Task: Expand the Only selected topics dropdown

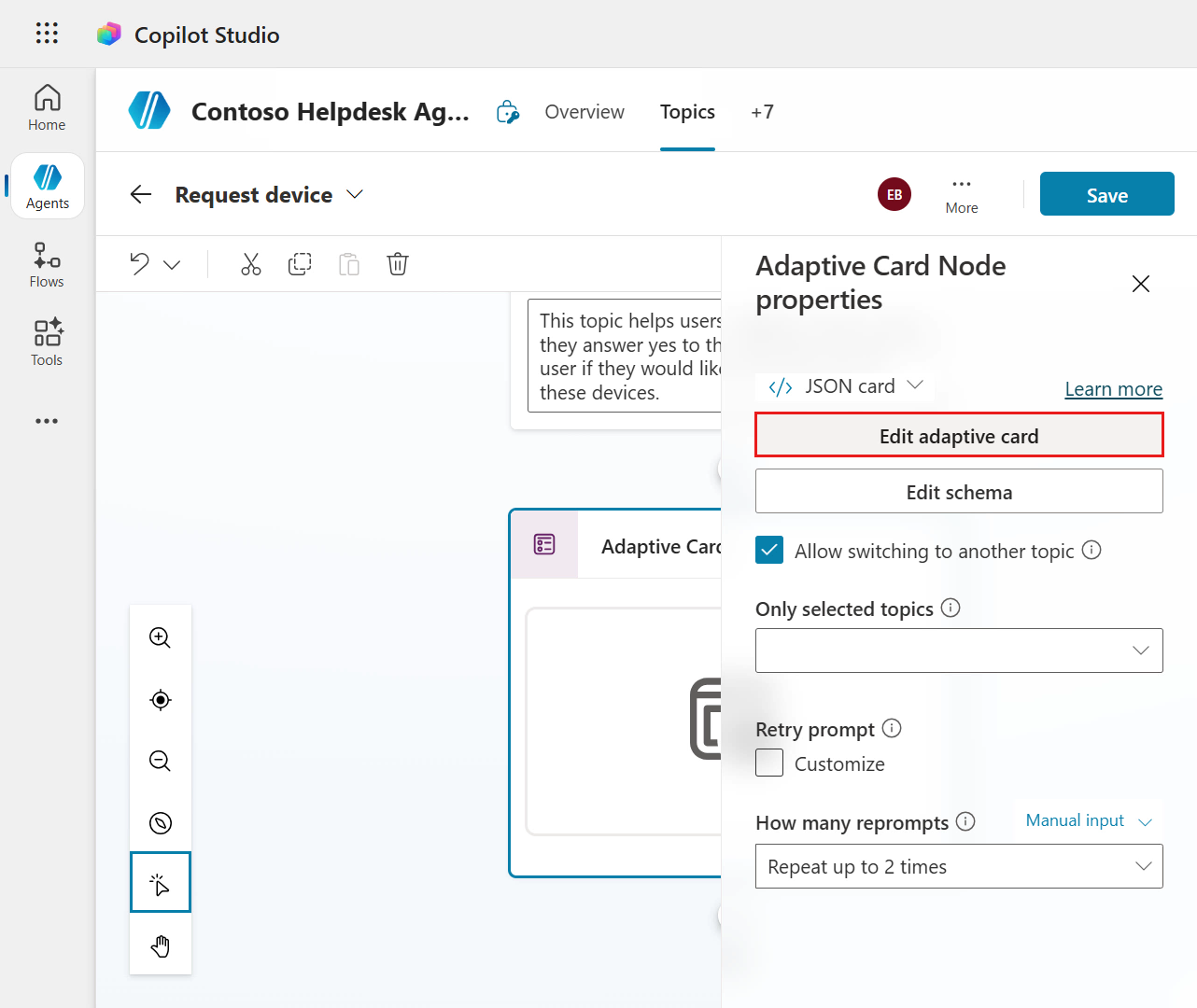Action: click(959, 651)
